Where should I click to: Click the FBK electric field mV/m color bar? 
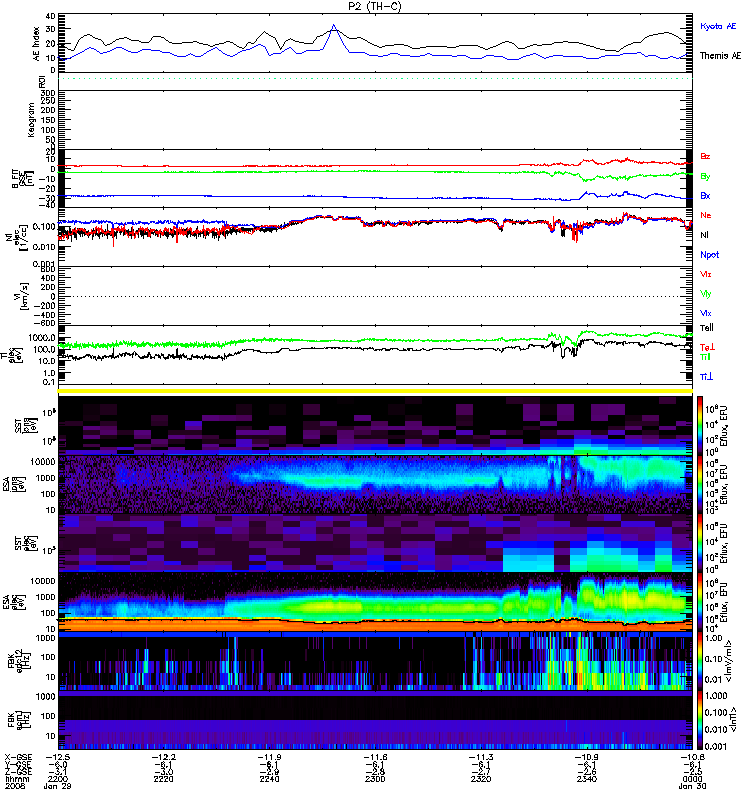point(700,661)
